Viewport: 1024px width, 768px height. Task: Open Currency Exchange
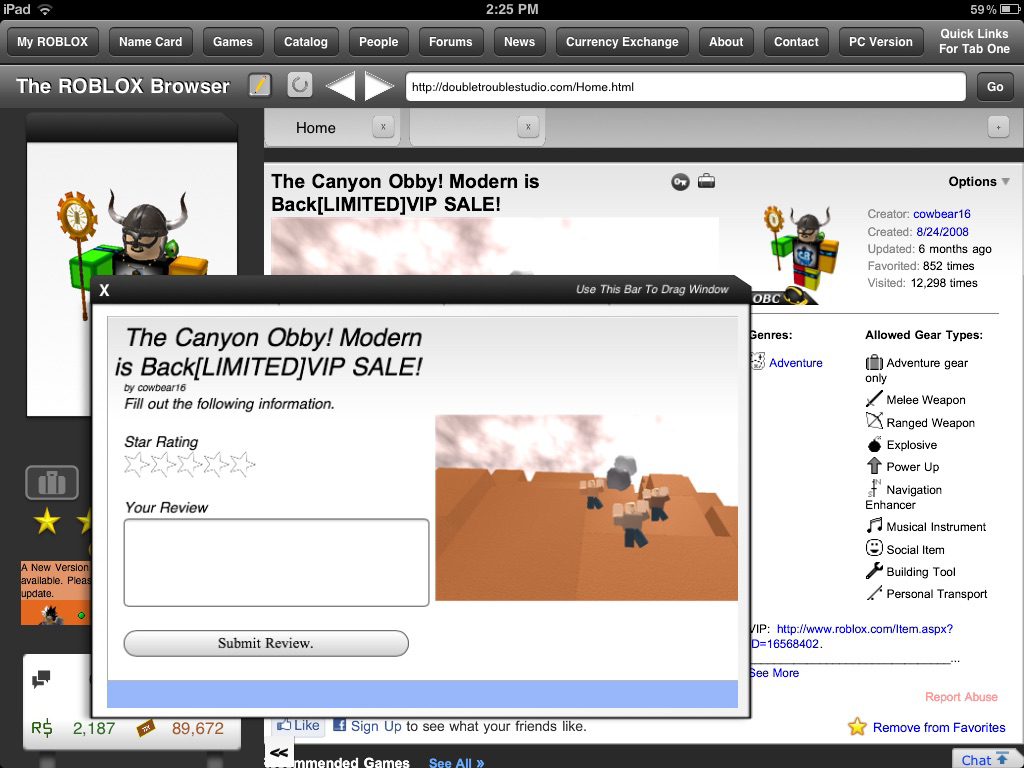click(622, 42)
